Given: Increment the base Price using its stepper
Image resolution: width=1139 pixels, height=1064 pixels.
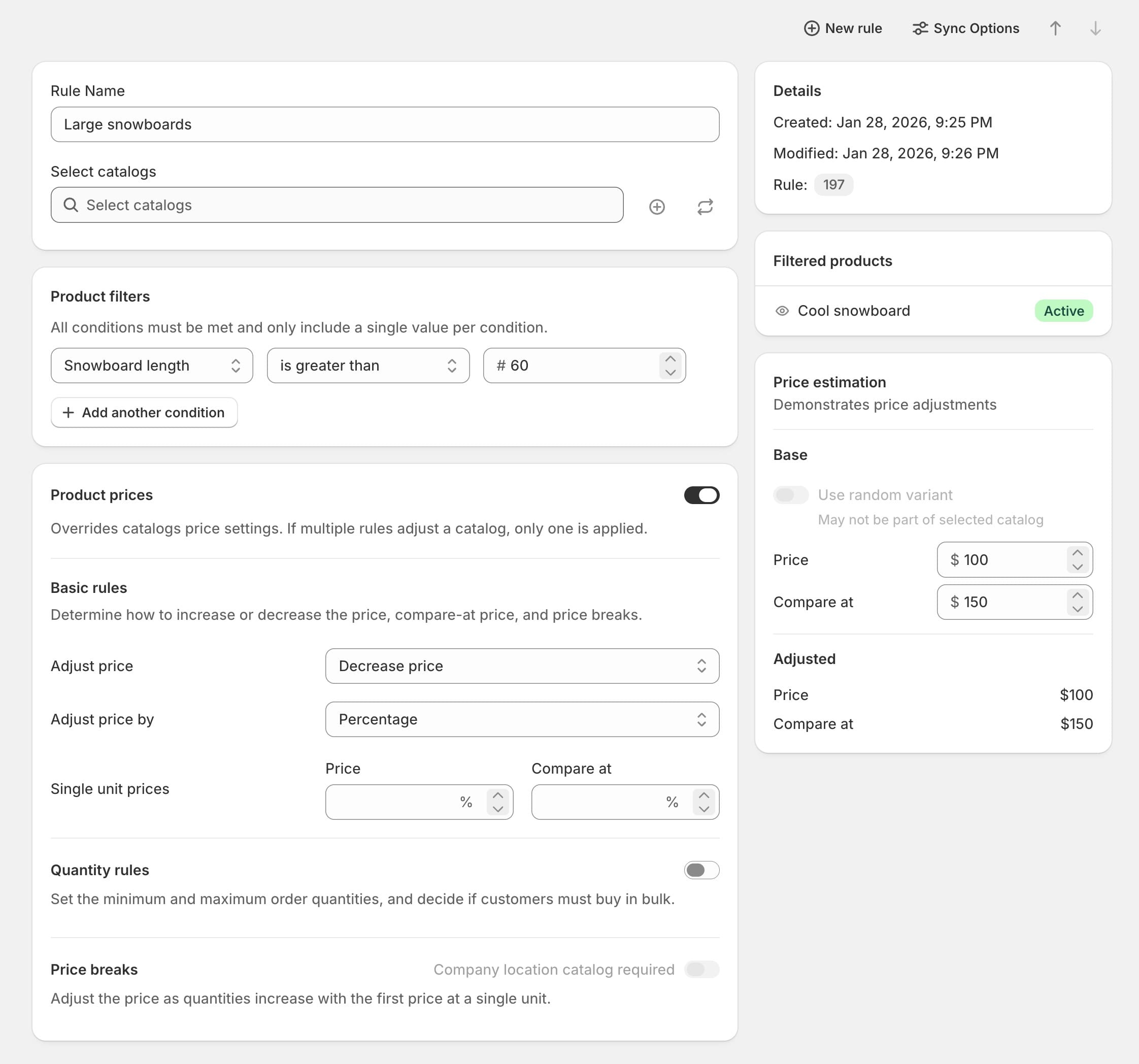Looking at the screenshot, I should (1078, 553).
